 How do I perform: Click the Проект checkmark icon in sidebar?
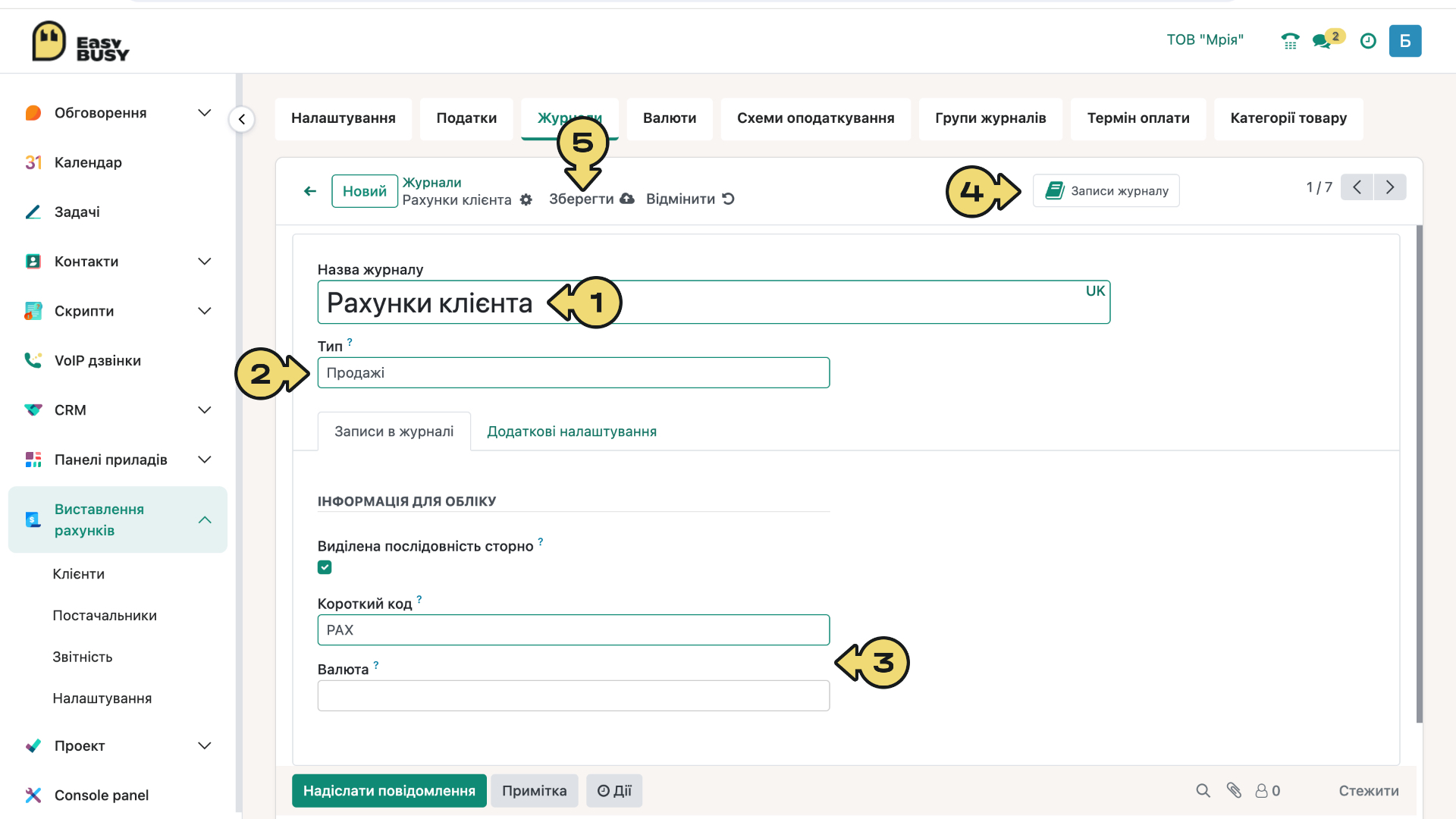coord(33,746)
